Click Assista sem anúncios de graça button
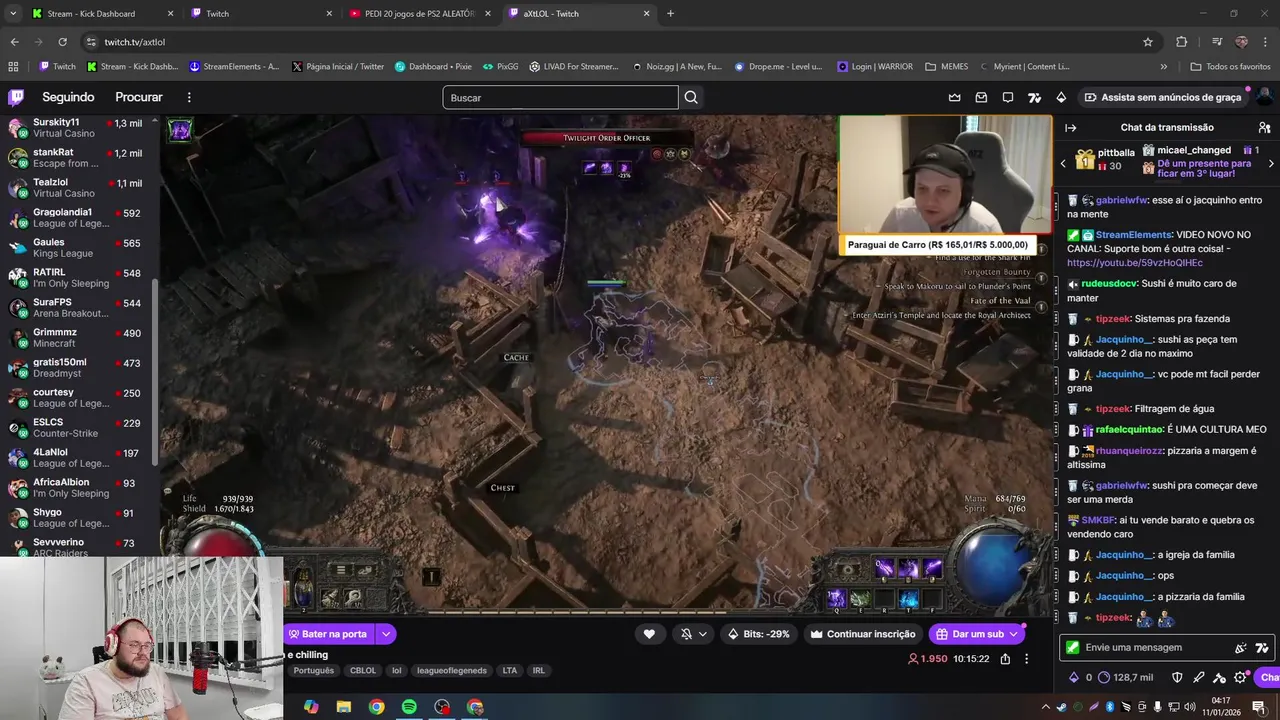Screen dimensions: 1280x720 (x=1161, y=97)
